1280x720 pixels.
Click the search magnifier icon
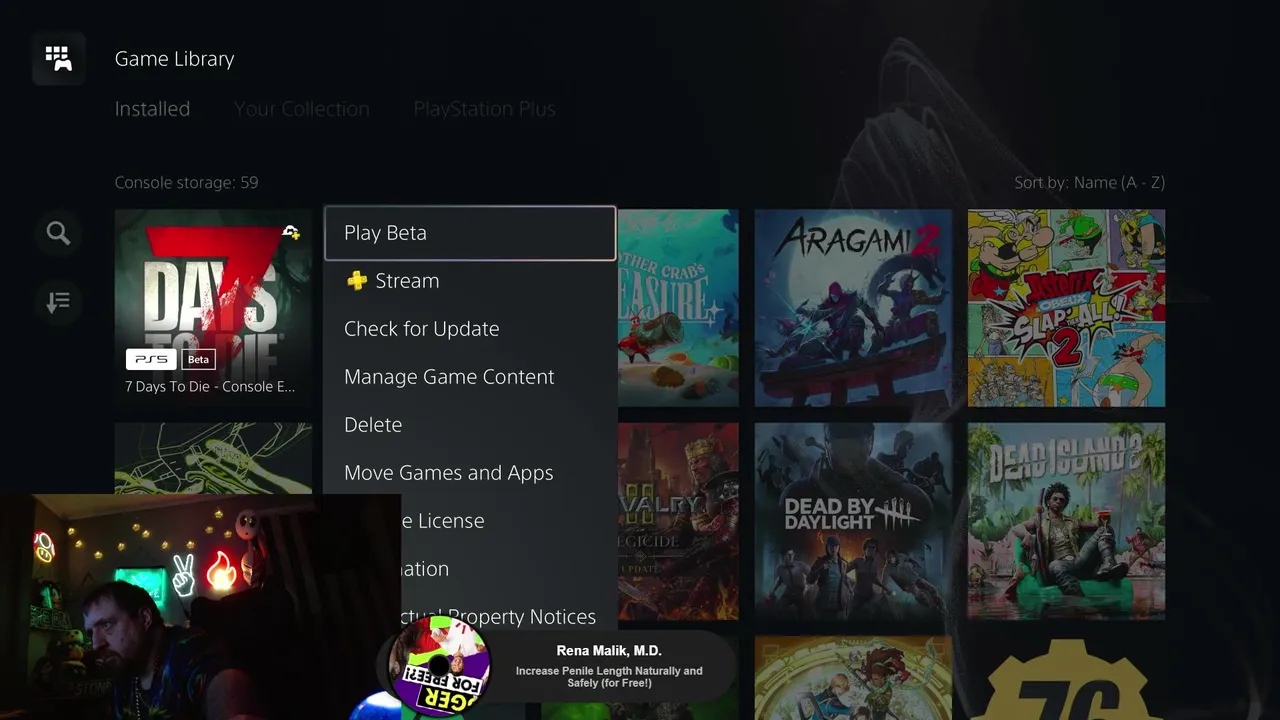point(58,233)
